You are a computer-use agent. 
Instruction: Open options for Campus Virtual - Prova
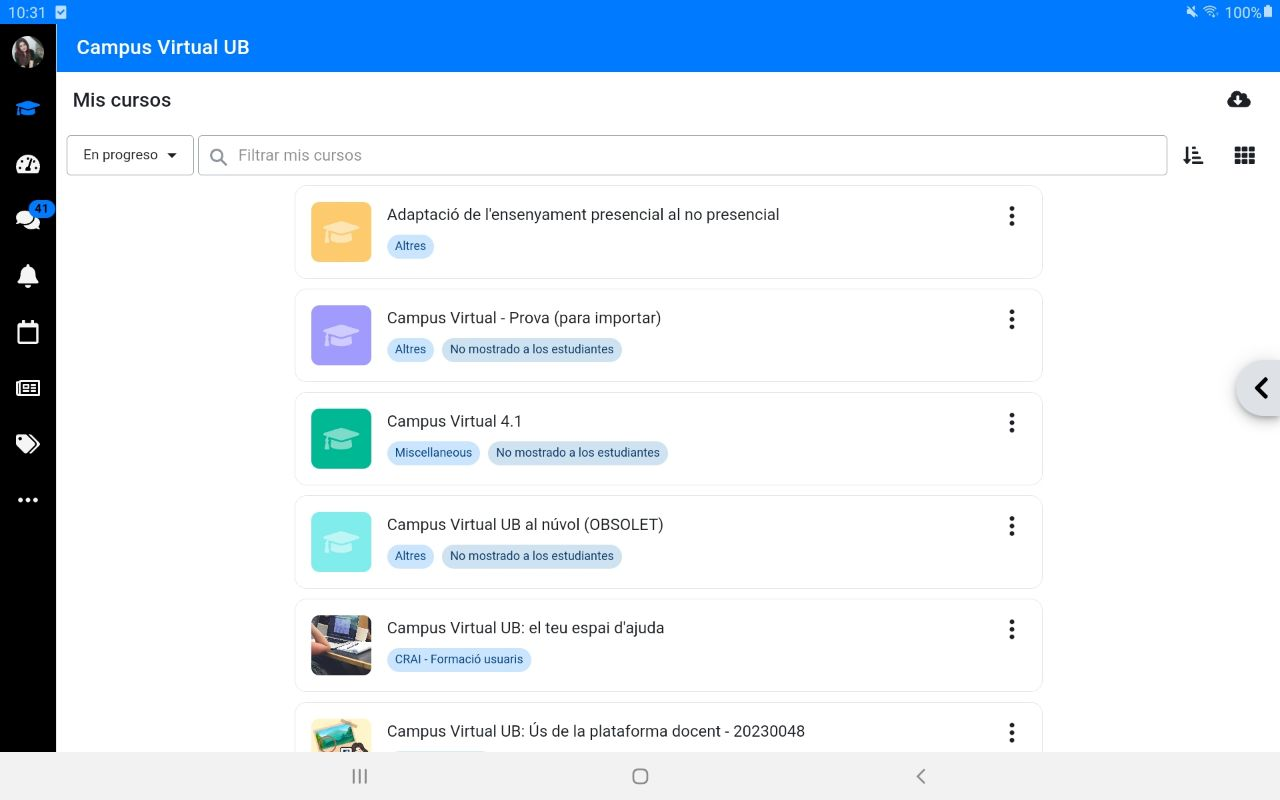point(1011,320)
